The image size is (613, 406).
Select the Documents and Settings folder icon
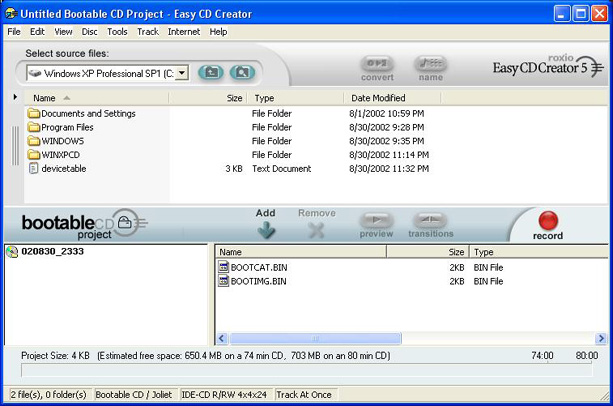pos(34,113)
